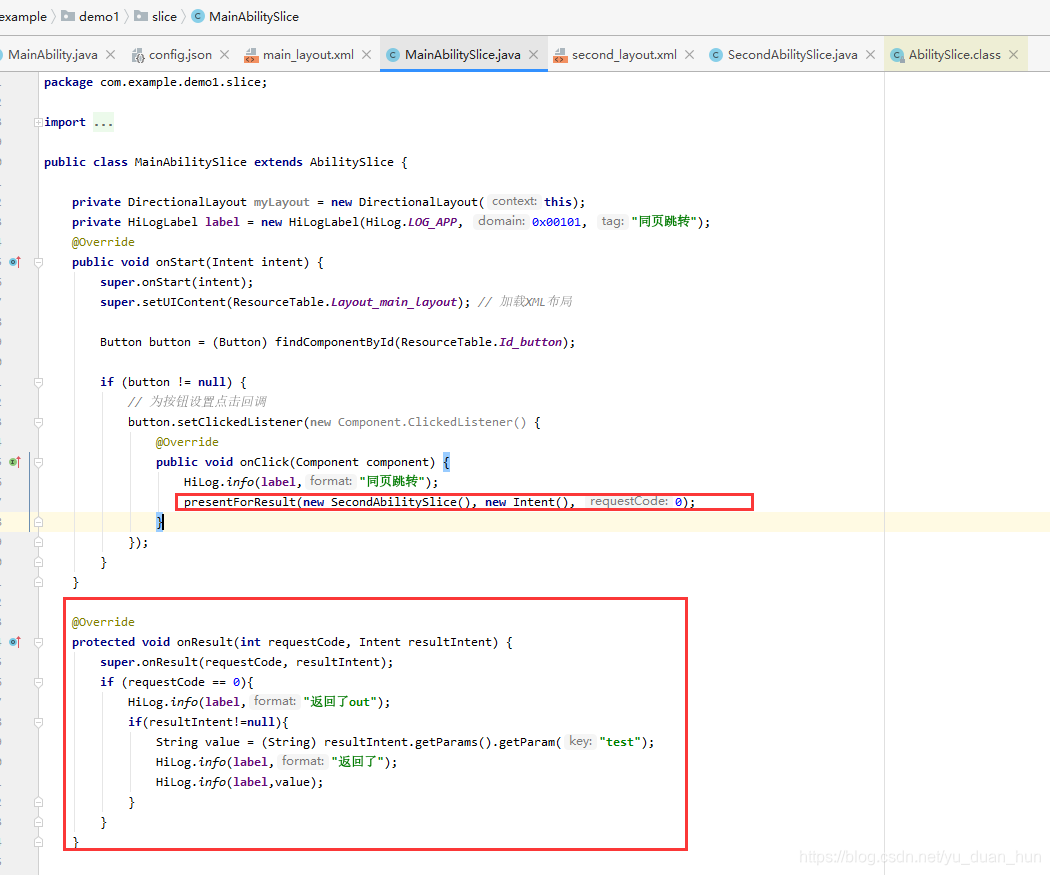Click the super.onResult call line
Viewport: 1050px width, 875px height.
tap(246, 662)
